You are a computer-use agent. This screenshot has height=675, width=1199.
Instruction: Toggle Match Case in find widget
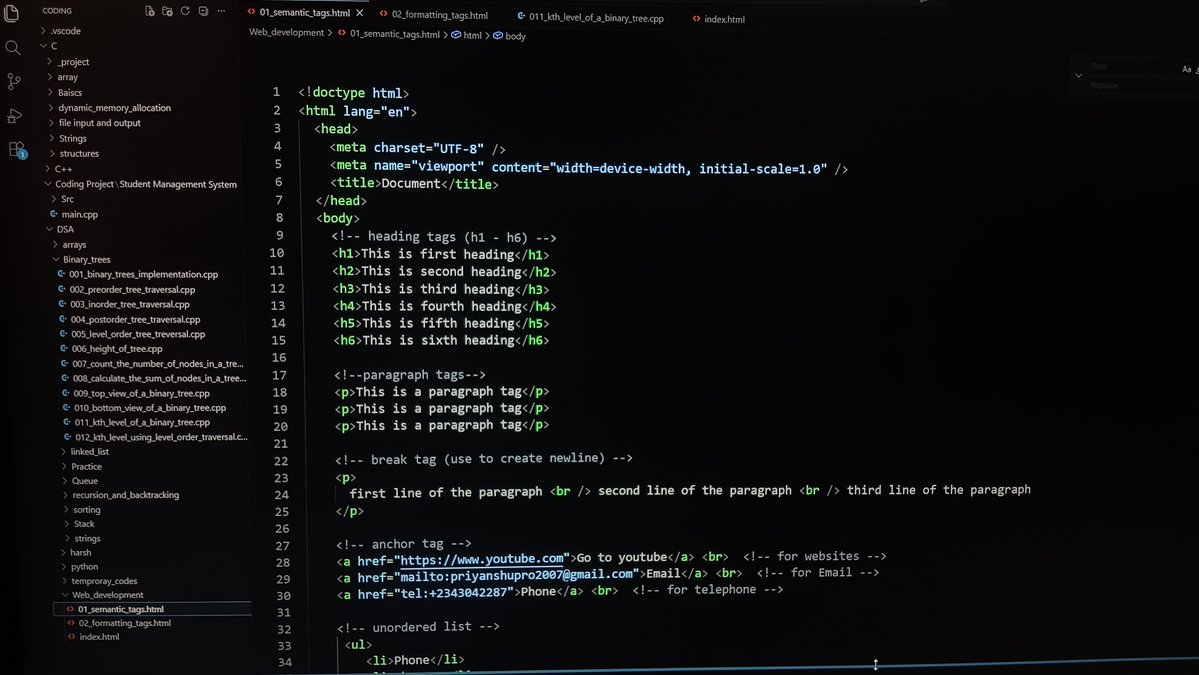pos(1187,69)
